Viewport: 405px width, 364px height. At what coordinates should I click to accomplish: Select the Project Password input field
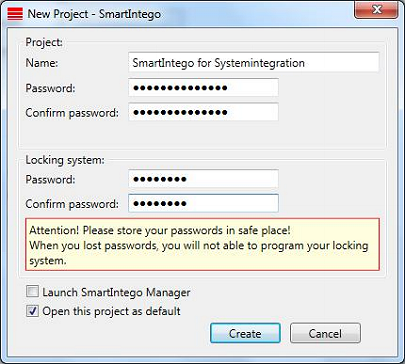[203, 88]
